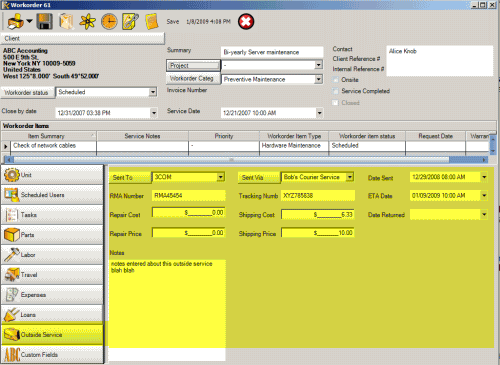Click the Contact field showing Alice Knob
500x365 pixels.
(x=440, y=61)
